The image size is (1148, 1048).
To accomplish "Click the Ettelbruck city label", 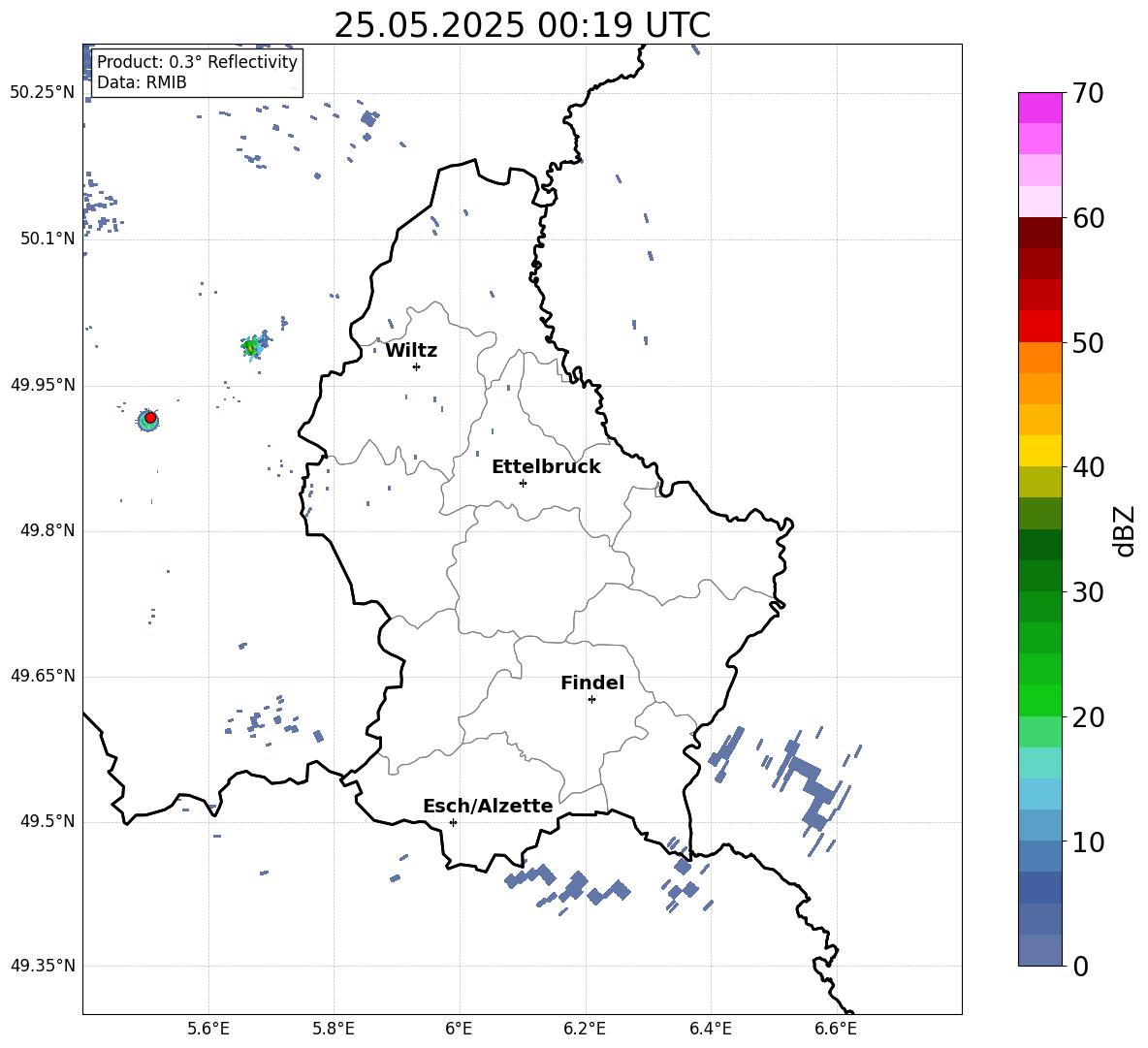I will [546, 467].
